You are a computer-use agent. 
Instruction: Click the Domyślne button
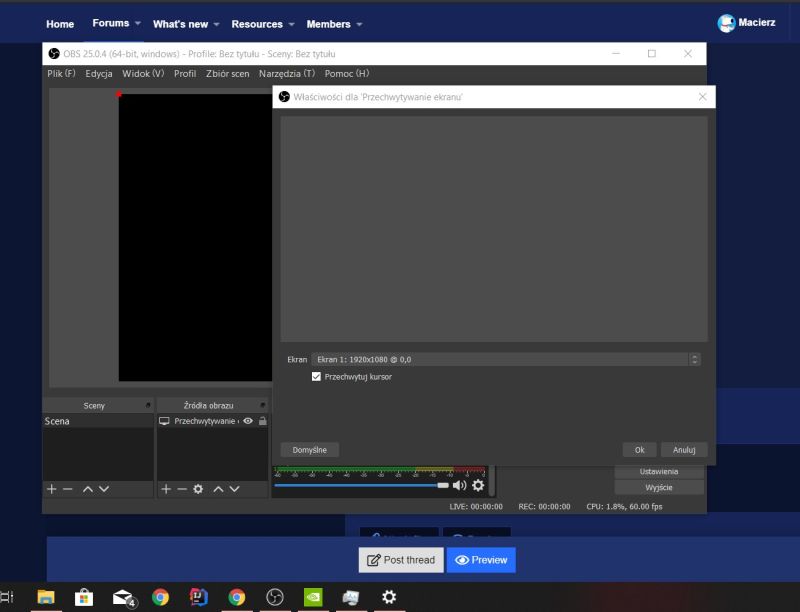pyautogui.click(x=309, y=449)
